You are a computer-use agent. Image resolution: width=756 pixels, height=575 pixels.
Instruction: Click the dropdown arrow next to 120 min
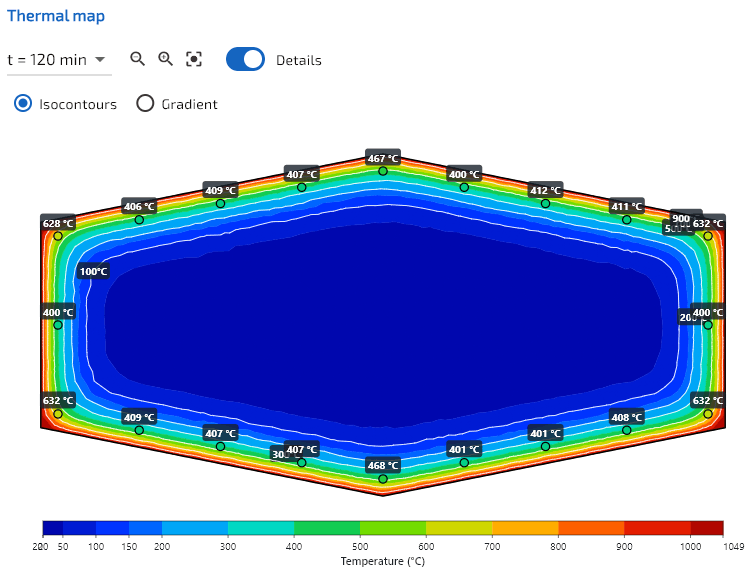point(100,60)
